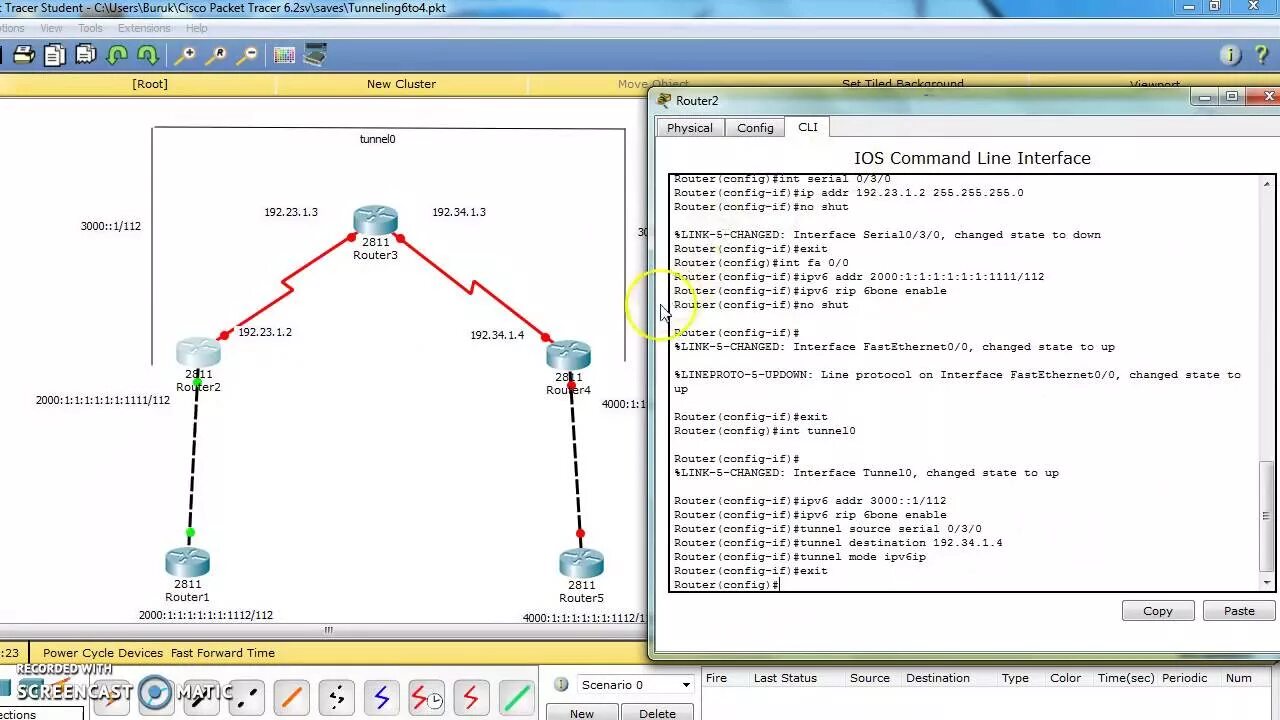This screenshot has width=1280, height=720.
Task: Select the CLI tab in Router2
Action: (x=808, y=127)
